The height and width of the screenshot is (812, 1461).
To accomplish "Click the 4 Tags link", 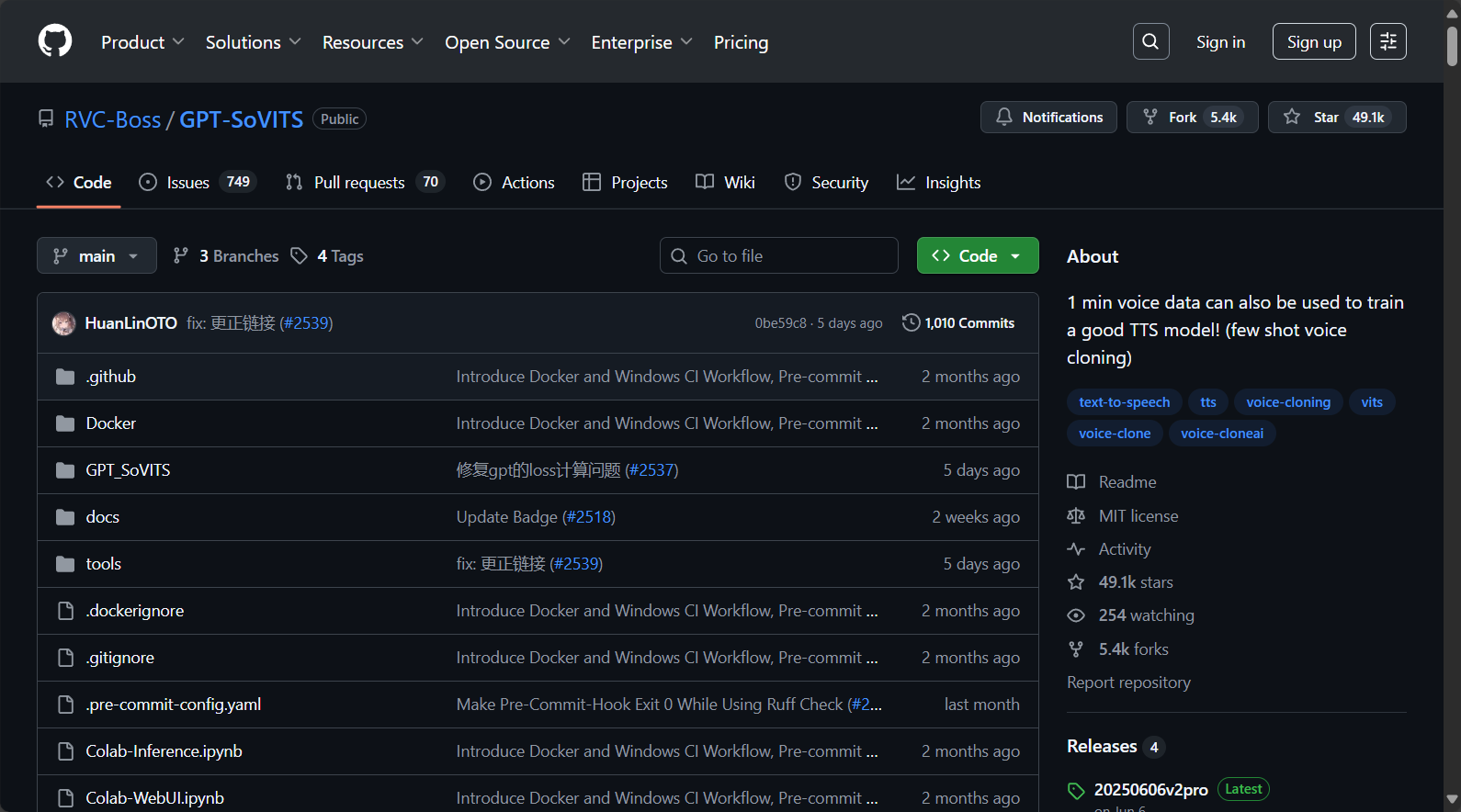I will point(327,256).
